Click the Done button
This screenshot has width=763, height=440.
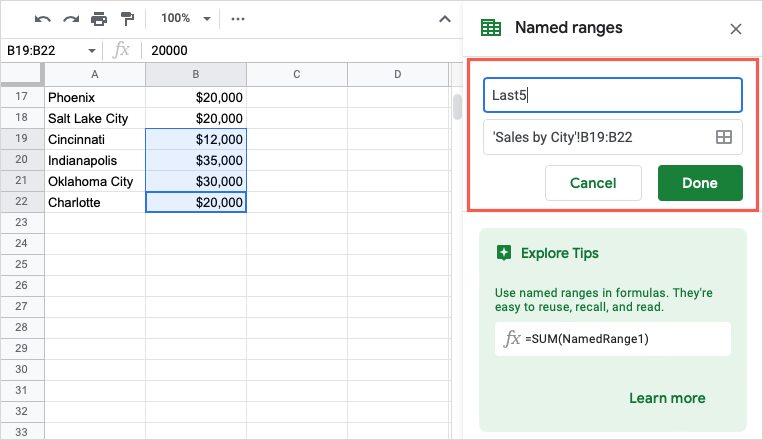(x=700, y=183)
